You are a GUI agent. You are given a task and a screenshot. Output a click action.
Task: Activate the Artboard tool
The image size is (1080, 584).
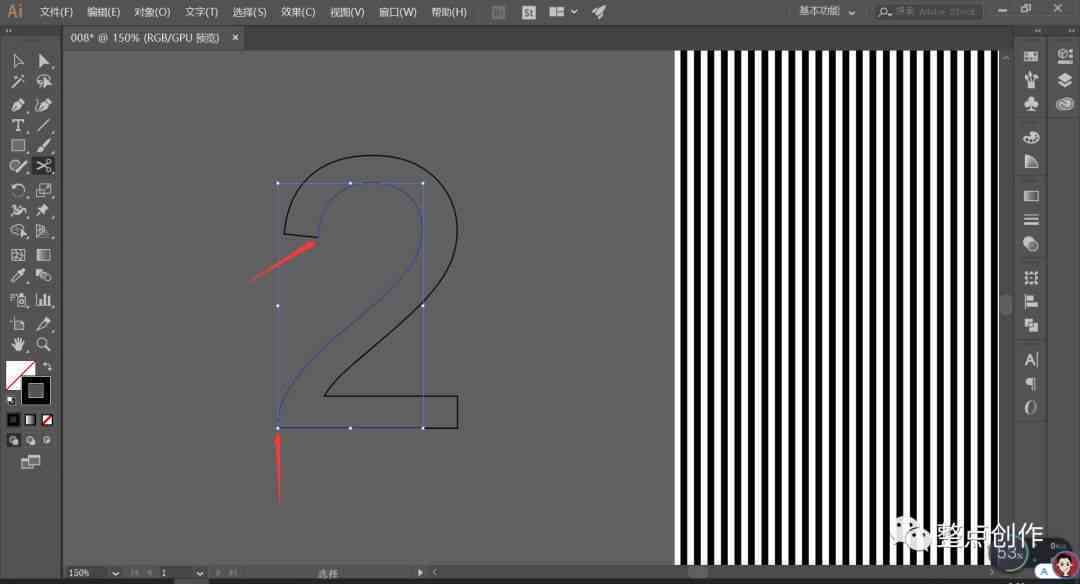[x=18, y=324]
